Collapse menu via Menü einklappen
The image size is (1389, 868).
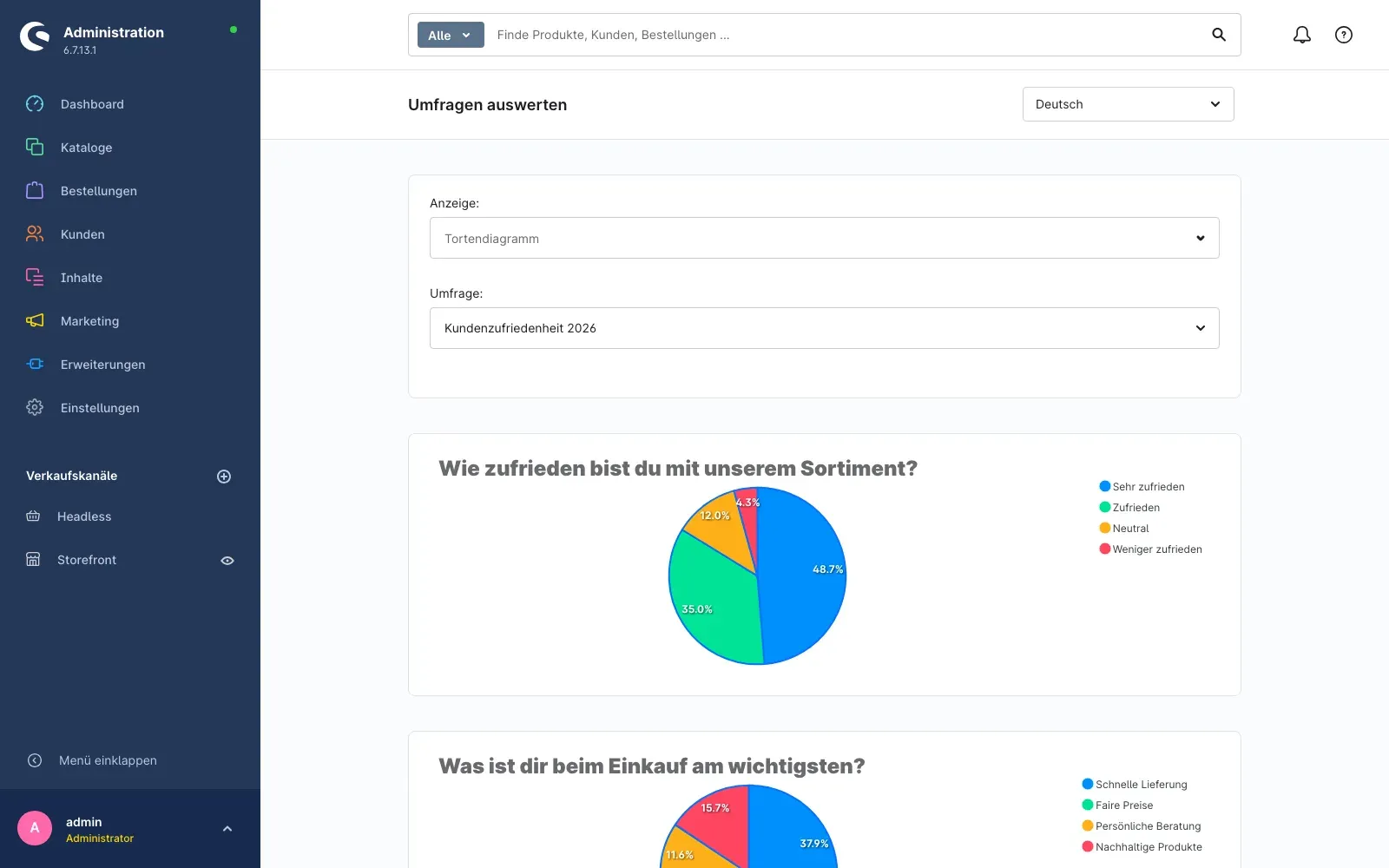tap(108, 760)
